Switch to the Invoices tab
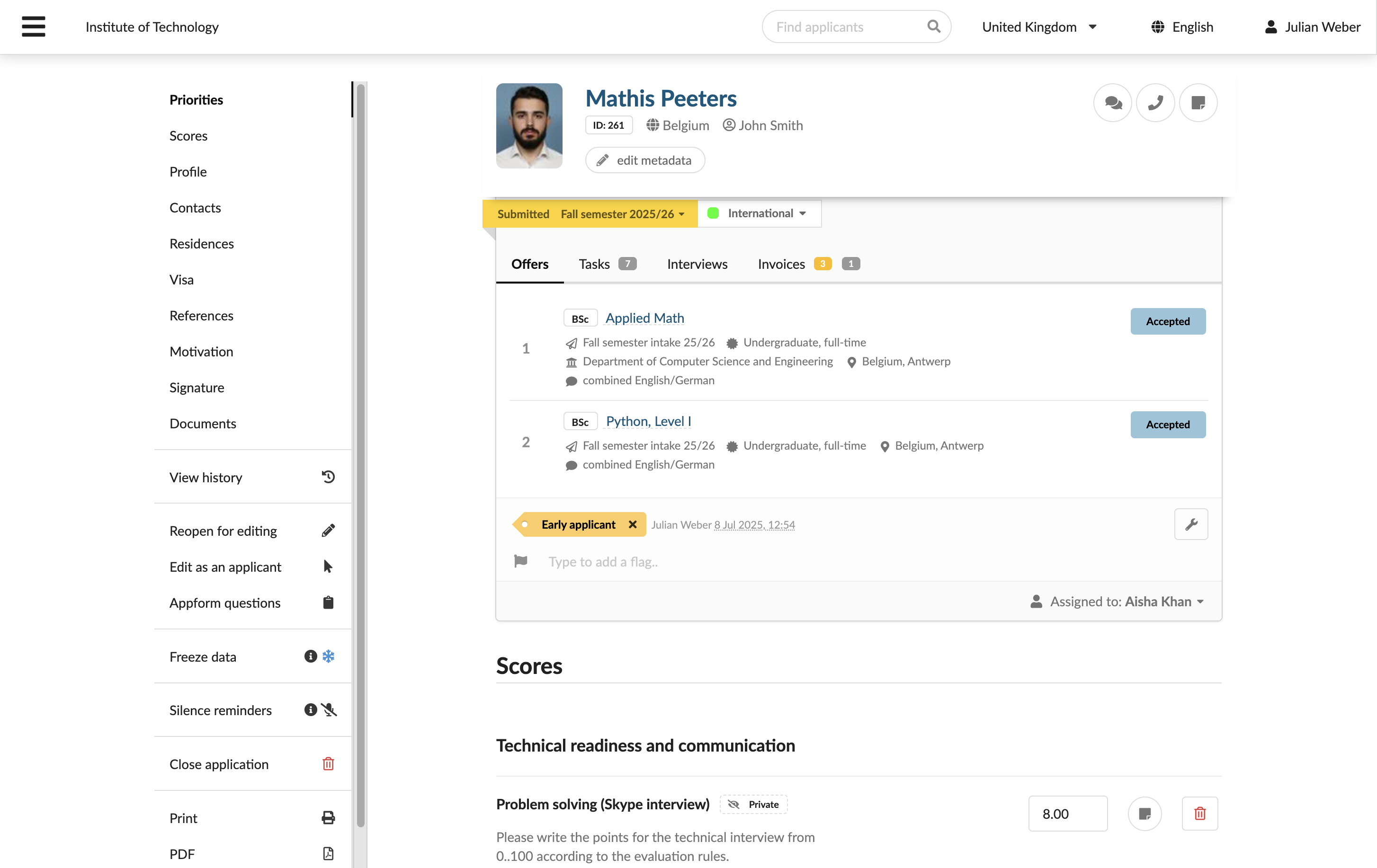1377x868 pixels. coord(809,264)
